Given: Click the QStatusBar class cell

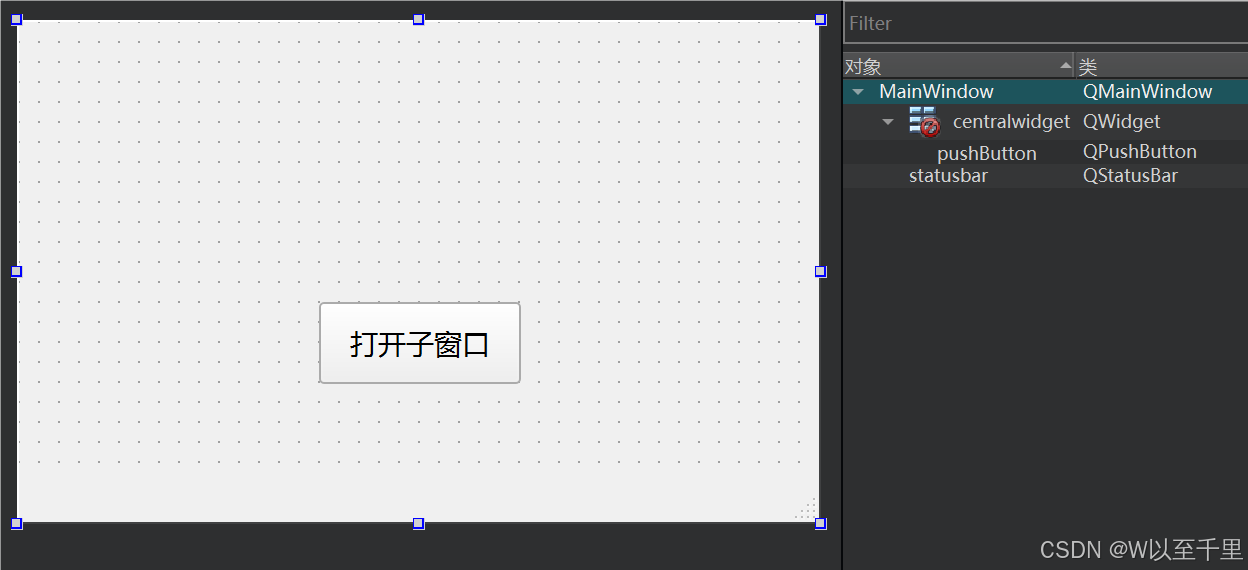Looking at the screenshot, I should pos(1130,176).
